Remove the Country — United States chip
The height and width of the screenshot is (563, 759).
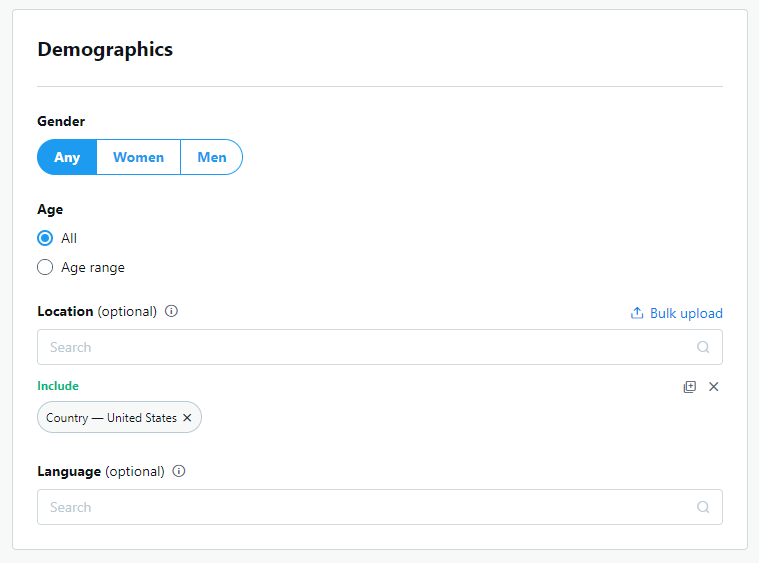(x=187, y=417)
